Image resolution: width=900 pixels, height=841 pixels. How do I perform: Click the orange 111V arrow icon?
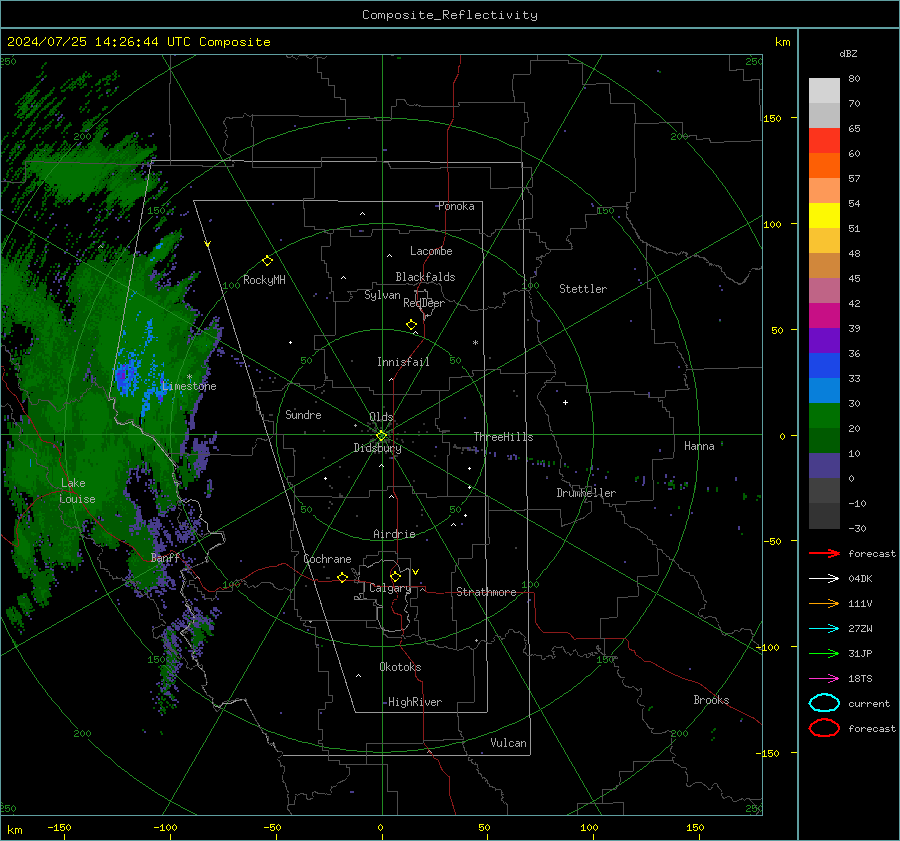click(x=824, y=603)
